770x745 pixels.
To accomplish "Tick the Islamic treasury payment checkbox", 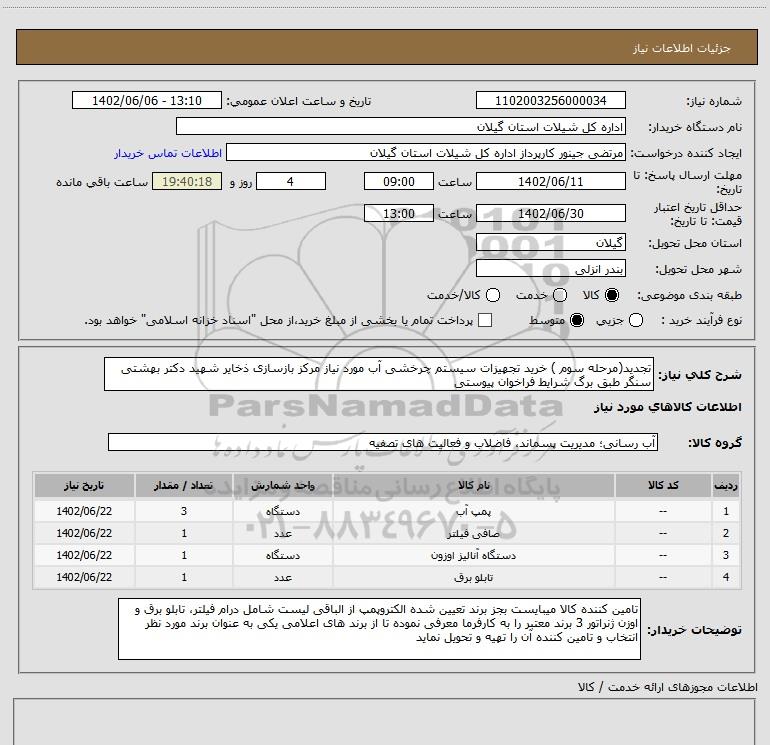I will click(x=485, y=320).
